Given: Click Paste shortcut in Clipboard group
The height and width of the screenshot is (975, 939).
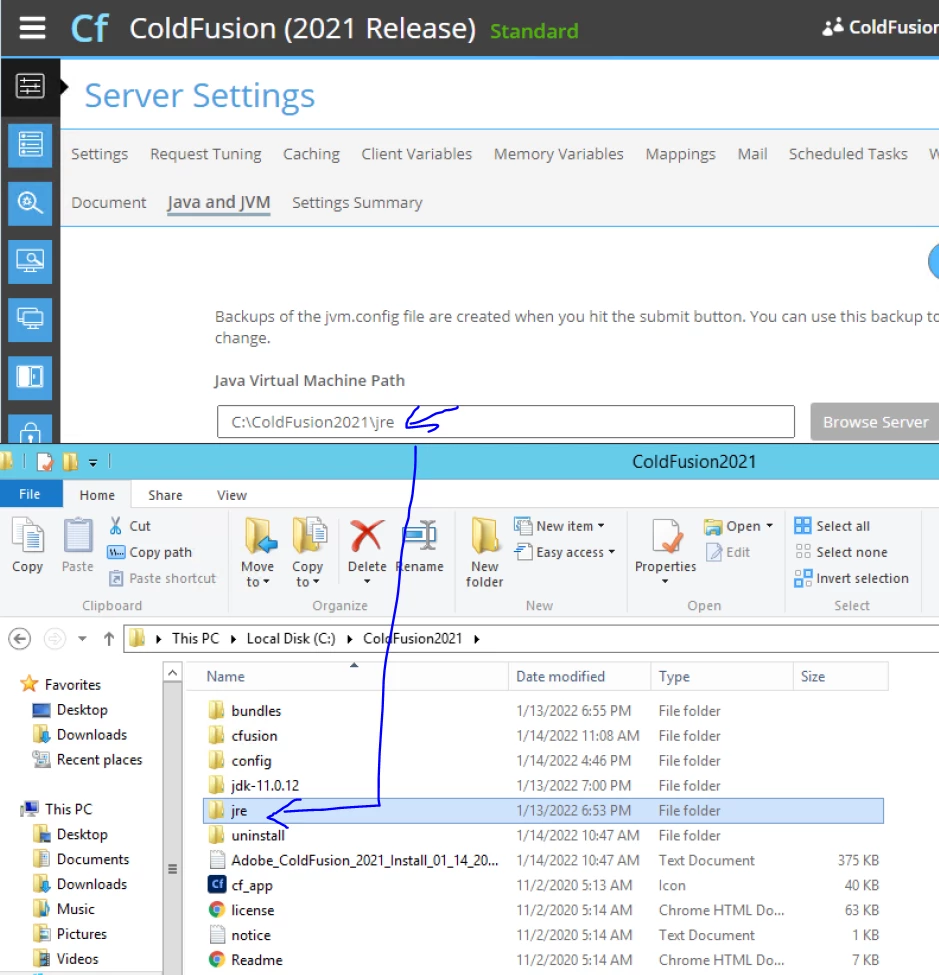Looking at the screenshot, I should 162,578.
